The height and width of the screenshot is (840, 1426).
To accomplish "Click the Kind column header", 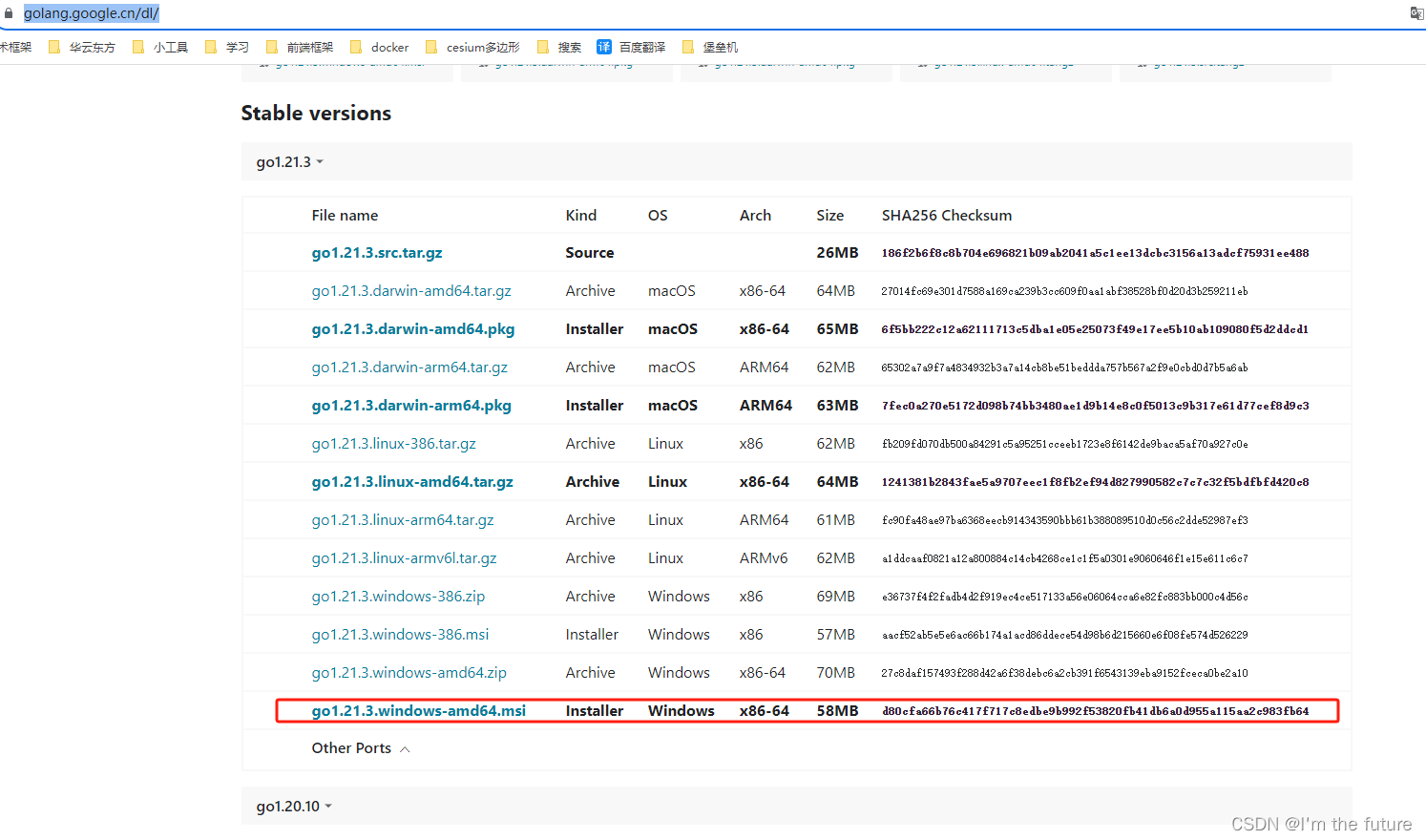I will [580, 216].
